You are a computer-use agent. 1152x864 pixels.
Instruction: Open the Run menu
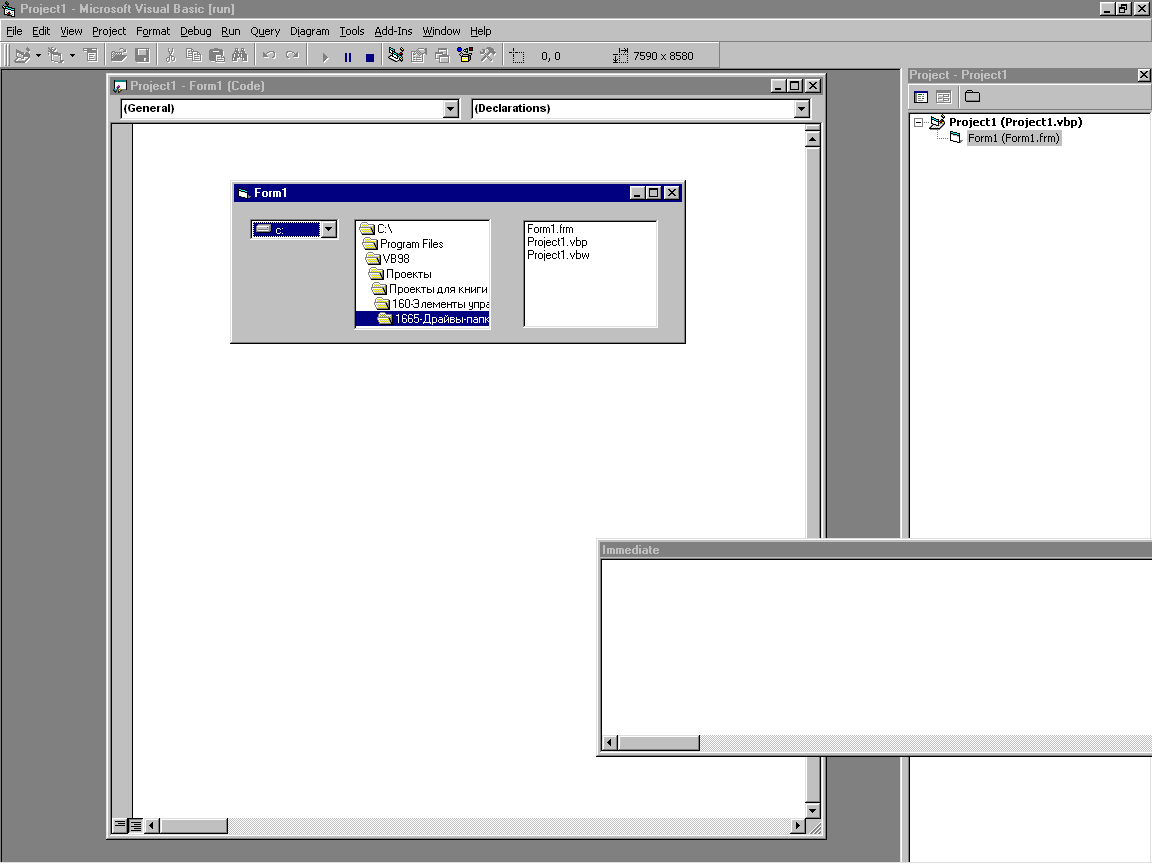click(231, 31)
